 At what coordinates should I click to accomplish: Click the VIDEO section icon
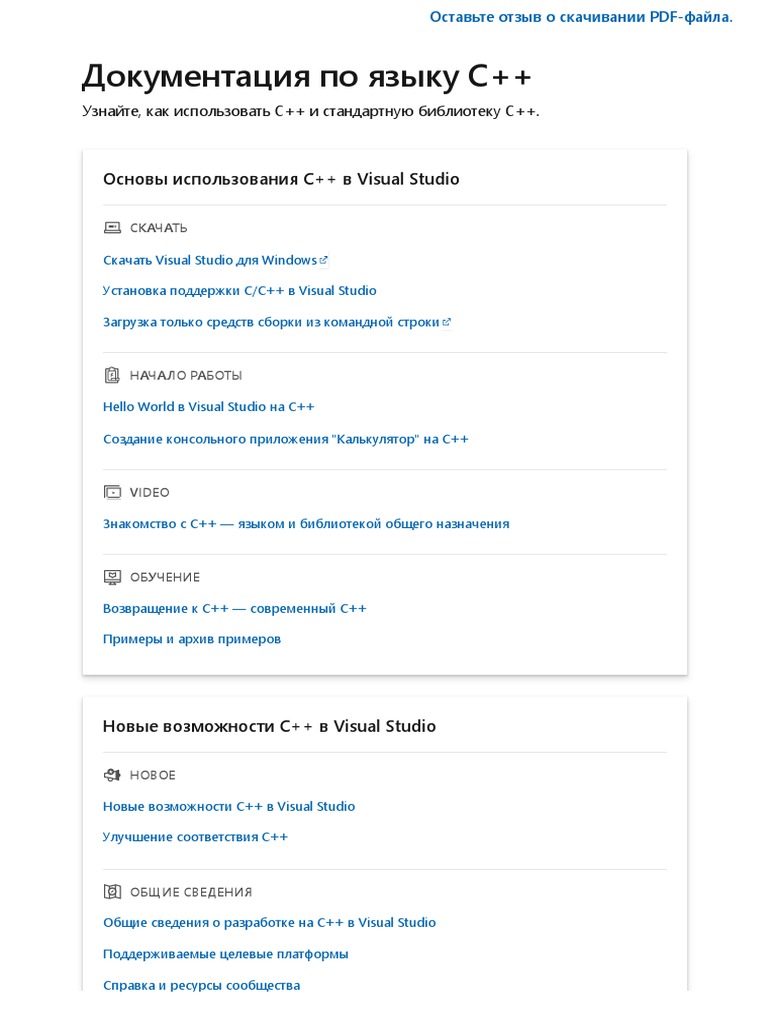click(112, 492)
